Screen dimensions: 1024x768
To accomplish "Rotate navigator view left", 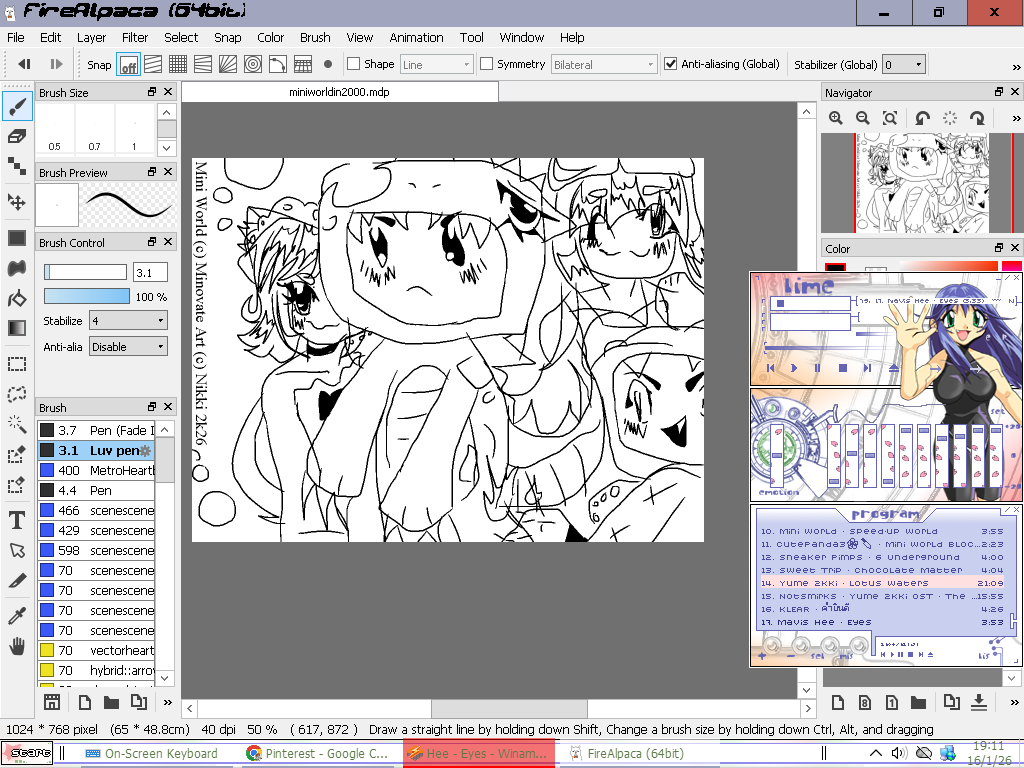I will click(923, 118).
